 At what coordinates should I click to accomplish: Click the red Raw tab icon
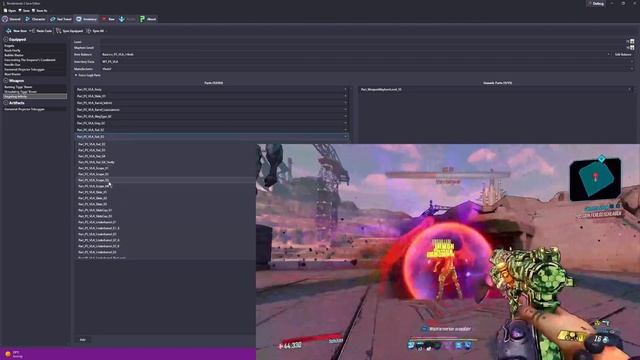(104, 19)
